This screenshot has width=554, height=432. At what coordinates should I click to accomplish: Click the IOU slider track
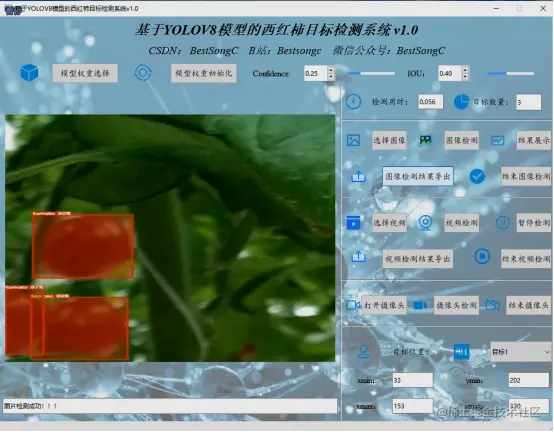[x=511, y=73]
